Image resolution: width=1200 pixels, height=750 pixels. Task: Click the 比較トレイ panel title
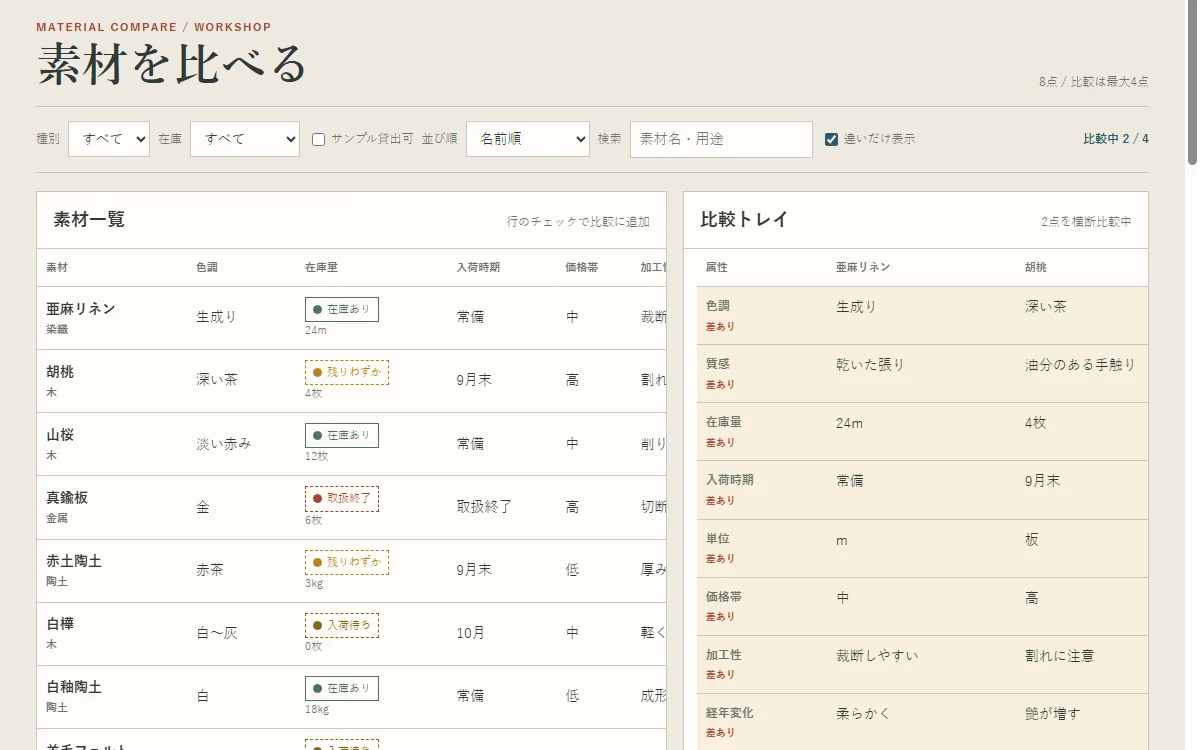[744, 220]
